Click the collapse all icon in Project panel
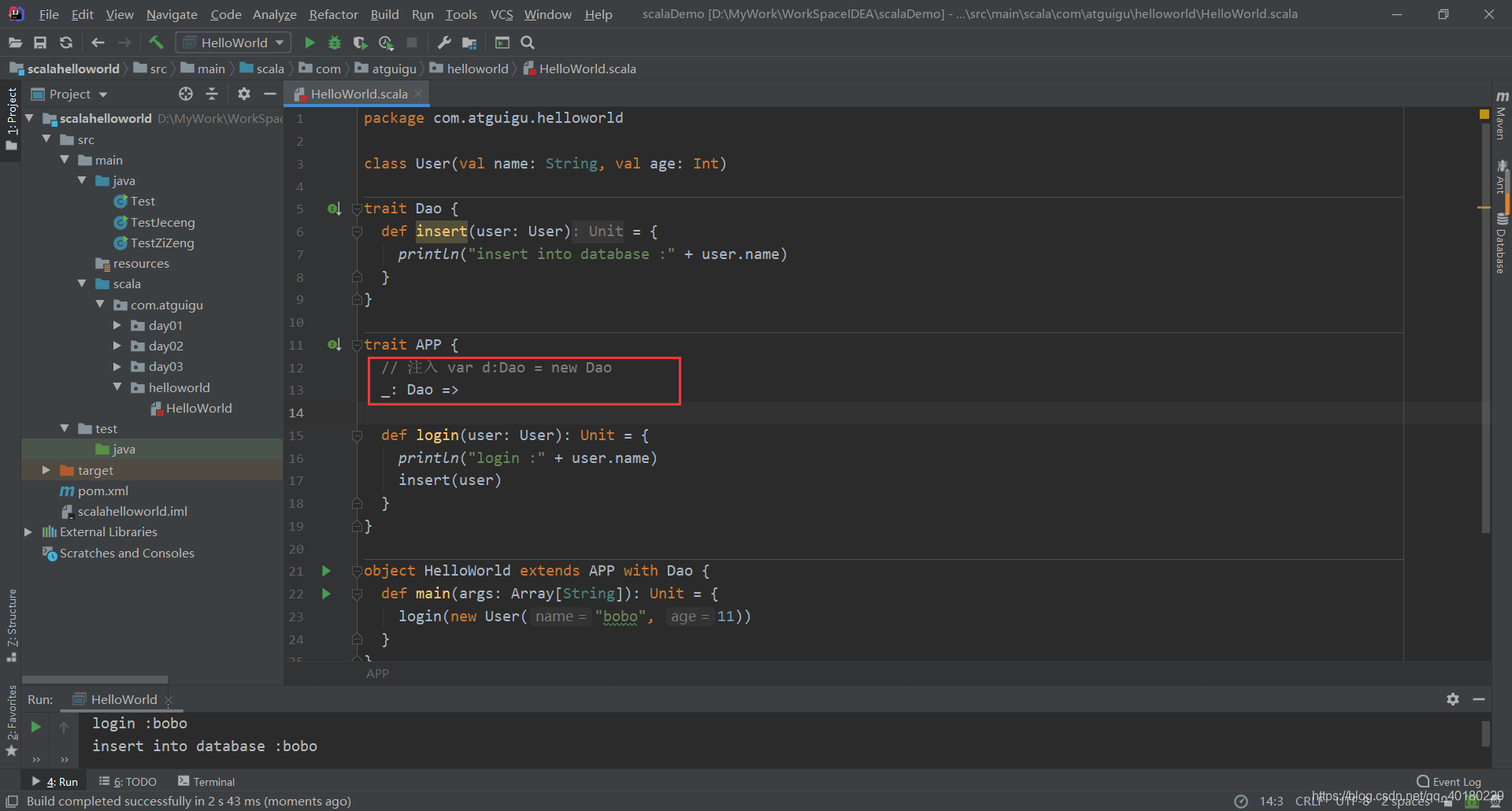 click(212, 94)
